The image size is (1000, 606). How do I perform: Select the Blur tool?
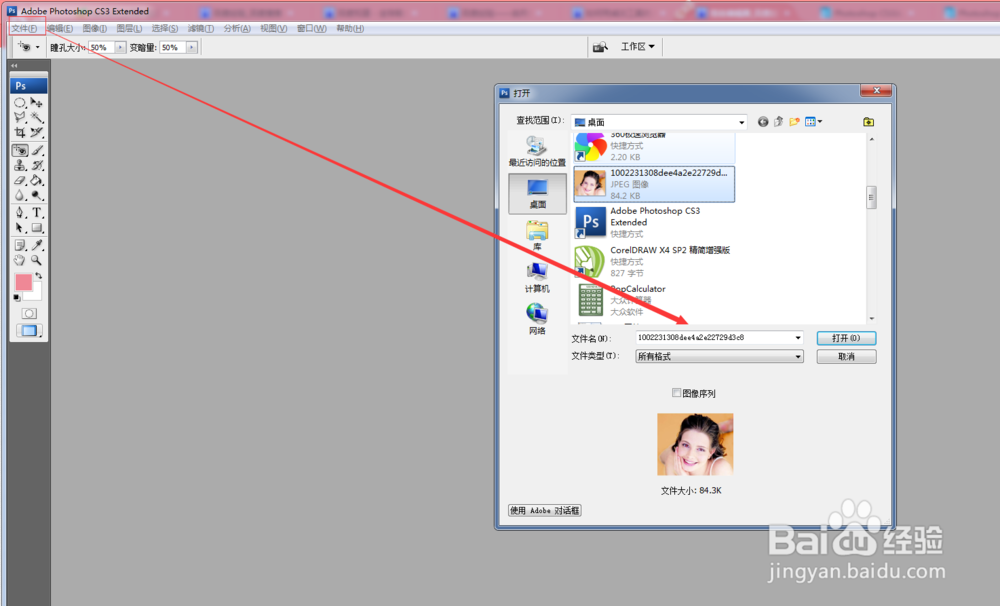20,195
